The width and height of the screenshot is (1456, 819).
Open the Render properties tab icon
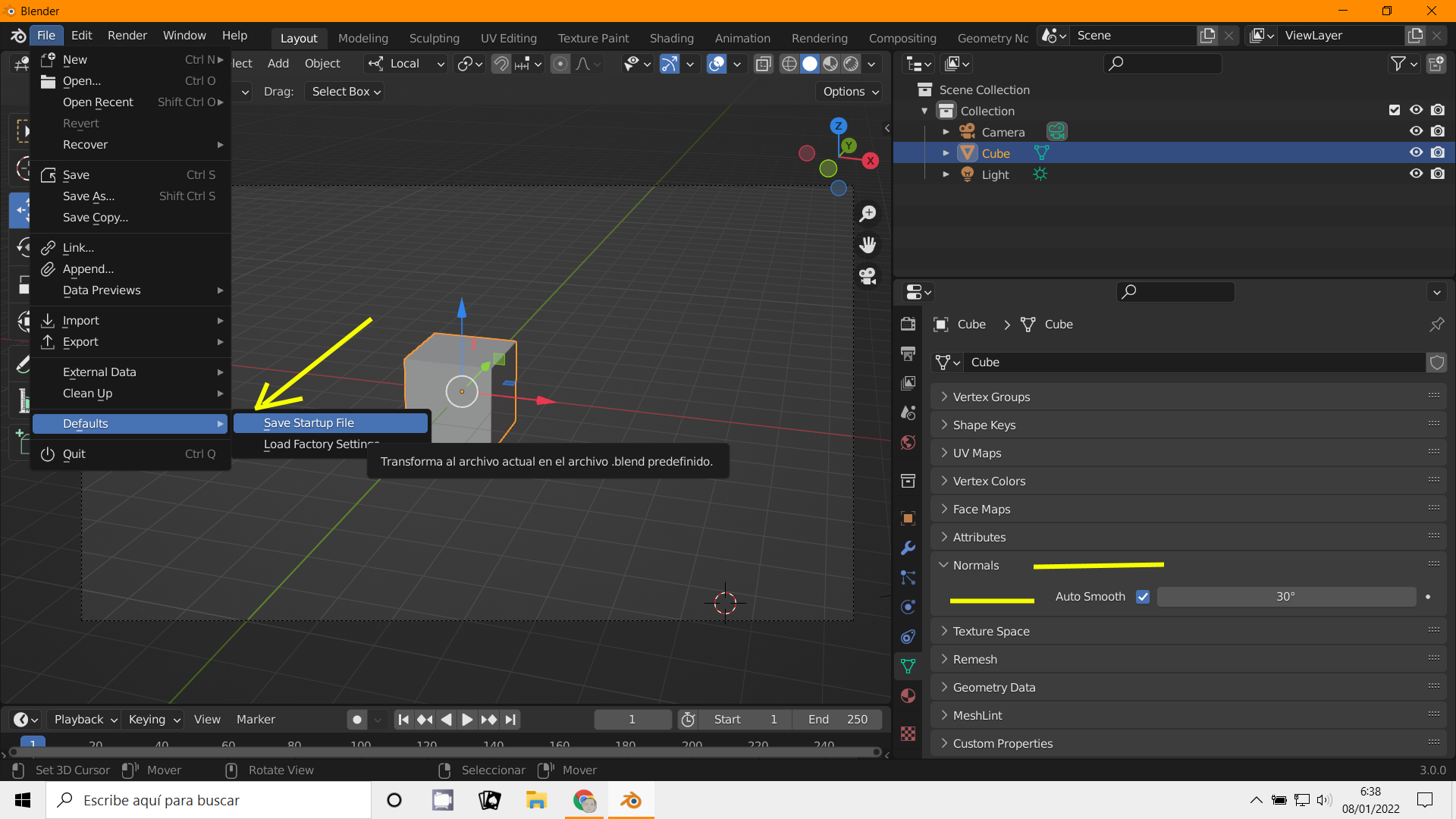coord(908,324)
